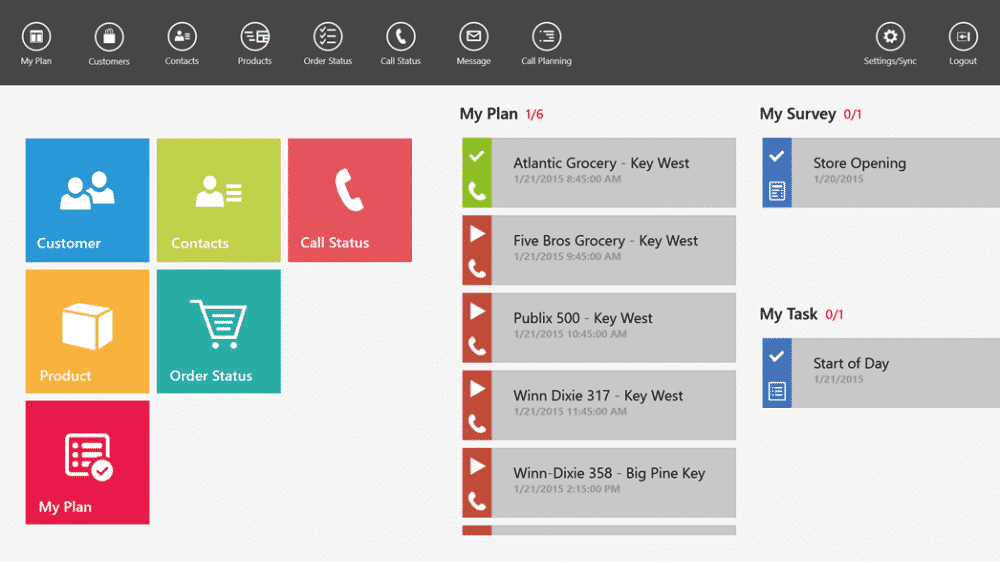Open the blue Customer tile
Viewport: 1000px width, 580px height.
(x=87, y=199)
